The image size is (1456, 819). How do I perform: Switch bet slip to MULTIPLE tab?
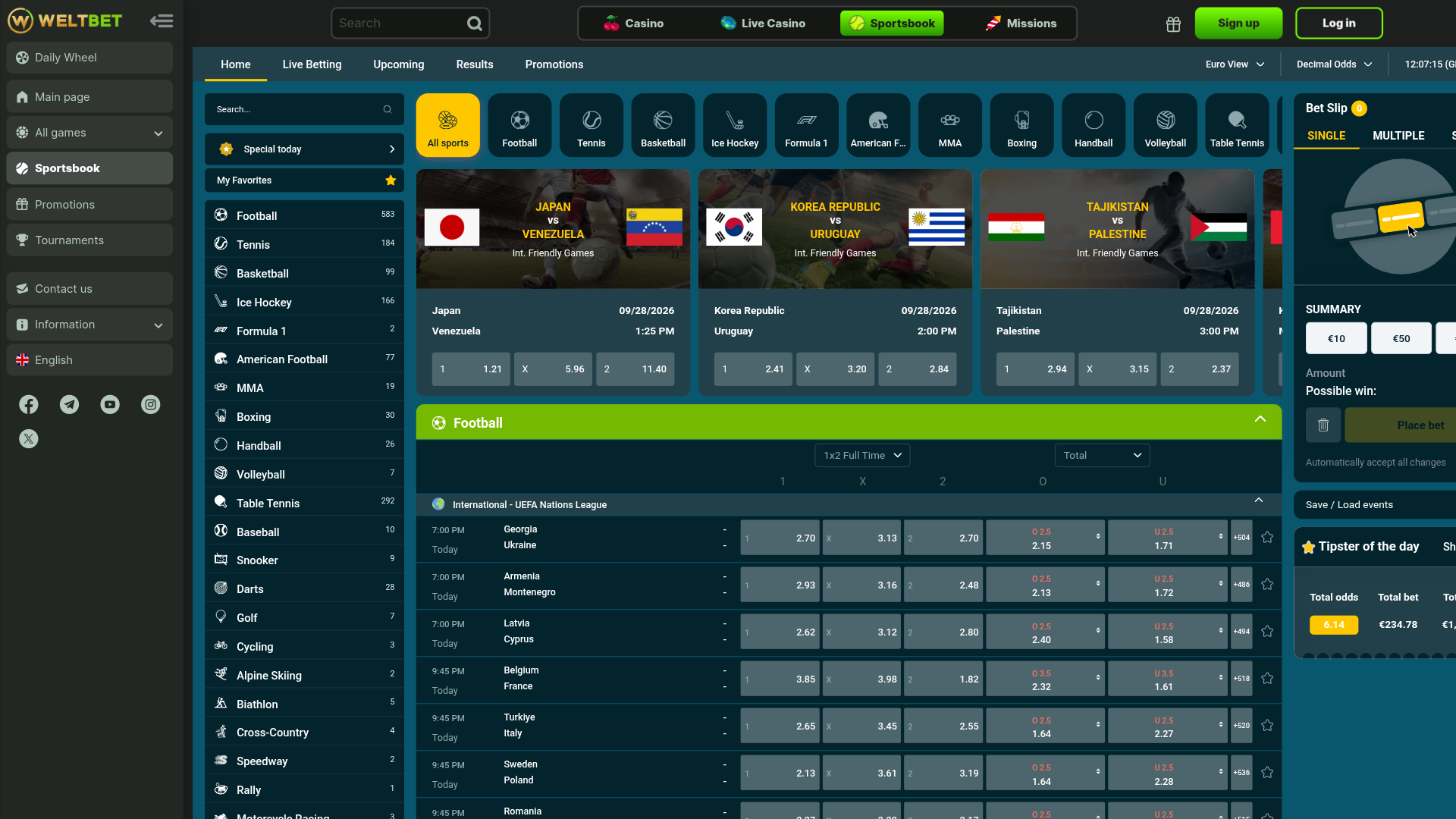1398,136
